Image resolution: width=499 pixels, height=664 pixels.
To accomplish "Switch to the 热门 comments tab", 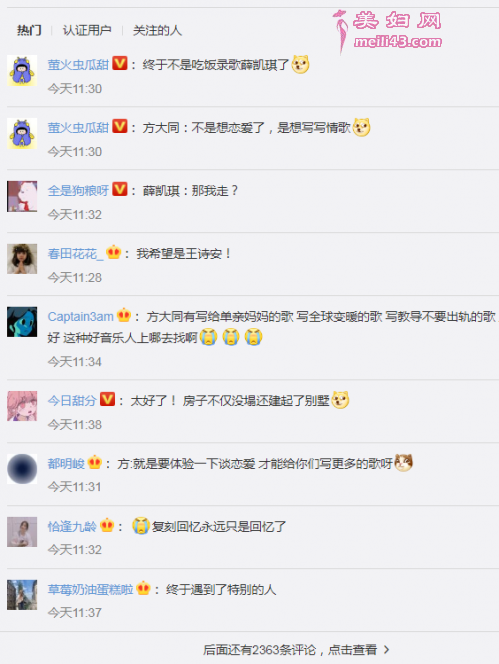I will 29,30.
